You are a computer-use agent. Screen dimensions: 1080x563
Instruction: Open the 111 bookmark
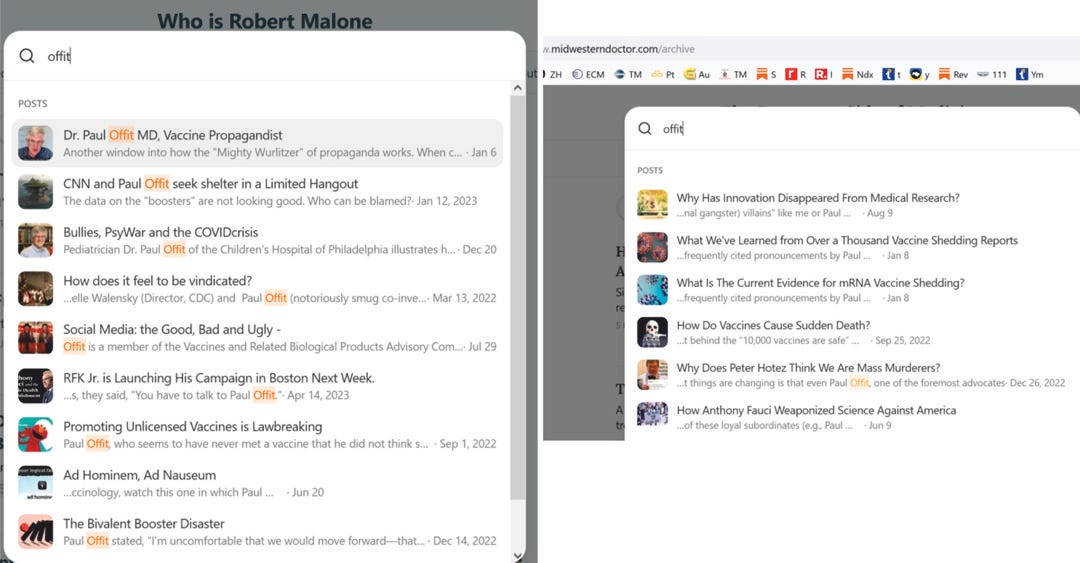[992, 74]
